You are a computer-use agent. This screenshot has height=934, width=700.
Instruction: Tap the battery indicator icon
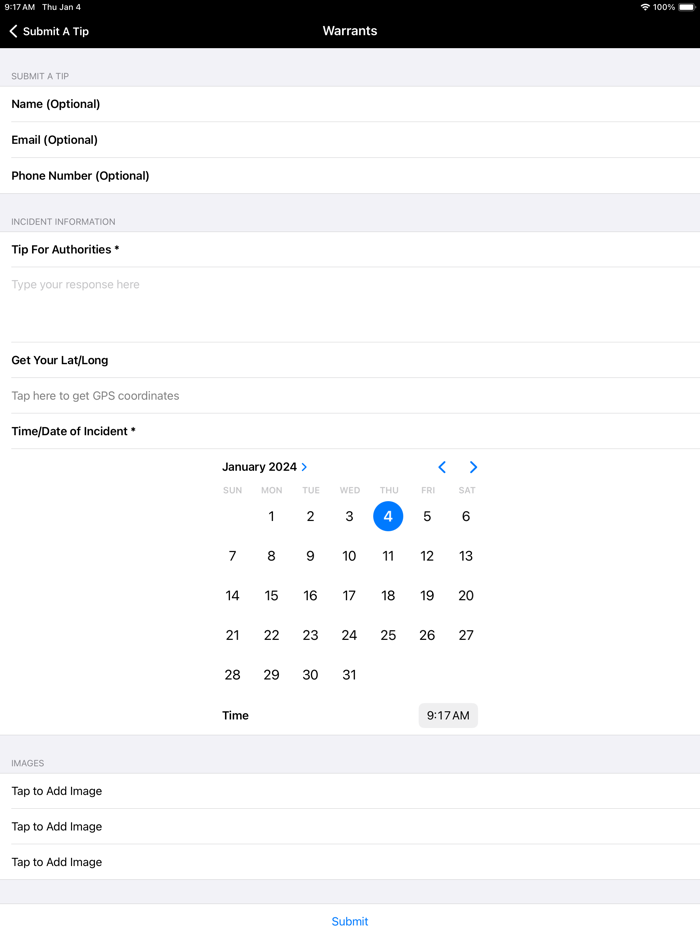coord(686,7)
